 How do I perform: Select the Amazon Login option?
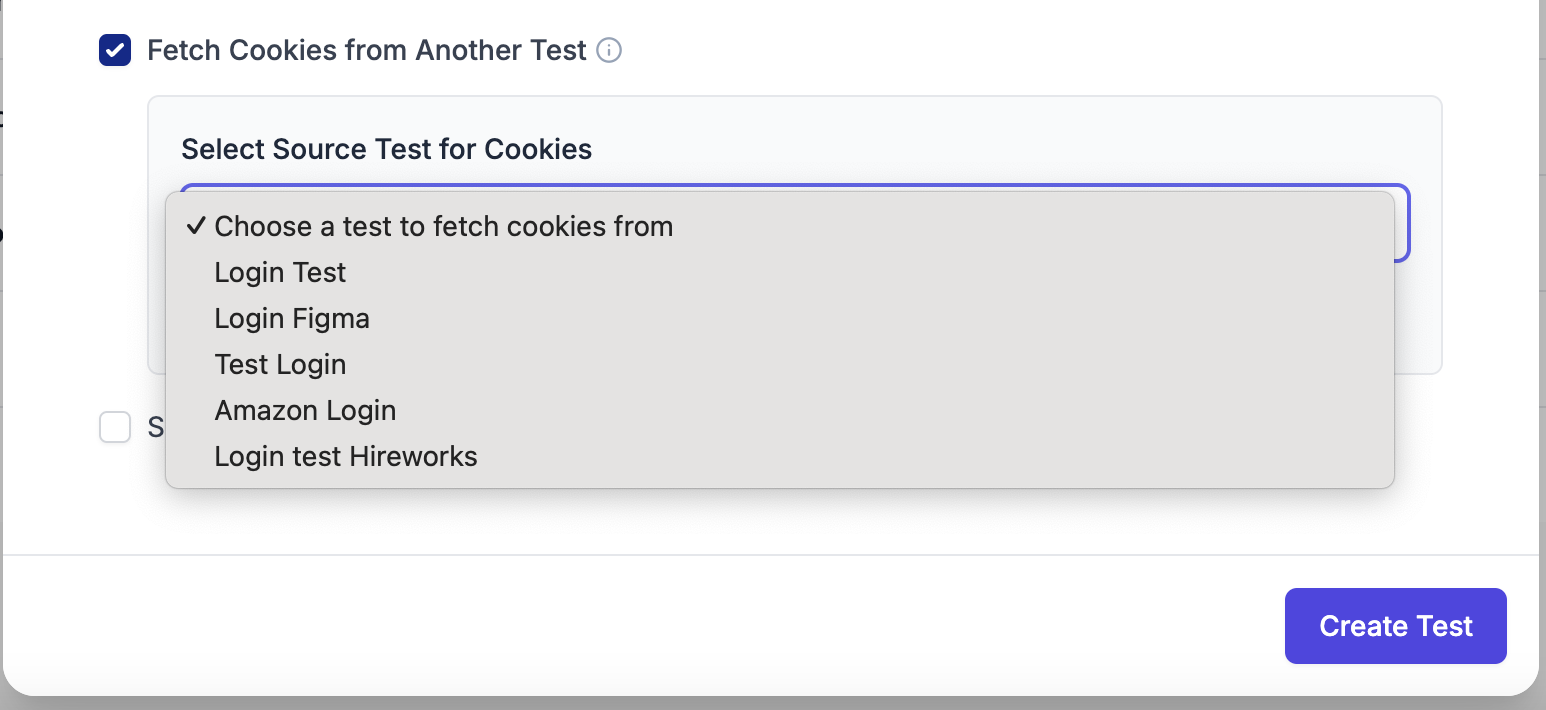pos(305,411)
